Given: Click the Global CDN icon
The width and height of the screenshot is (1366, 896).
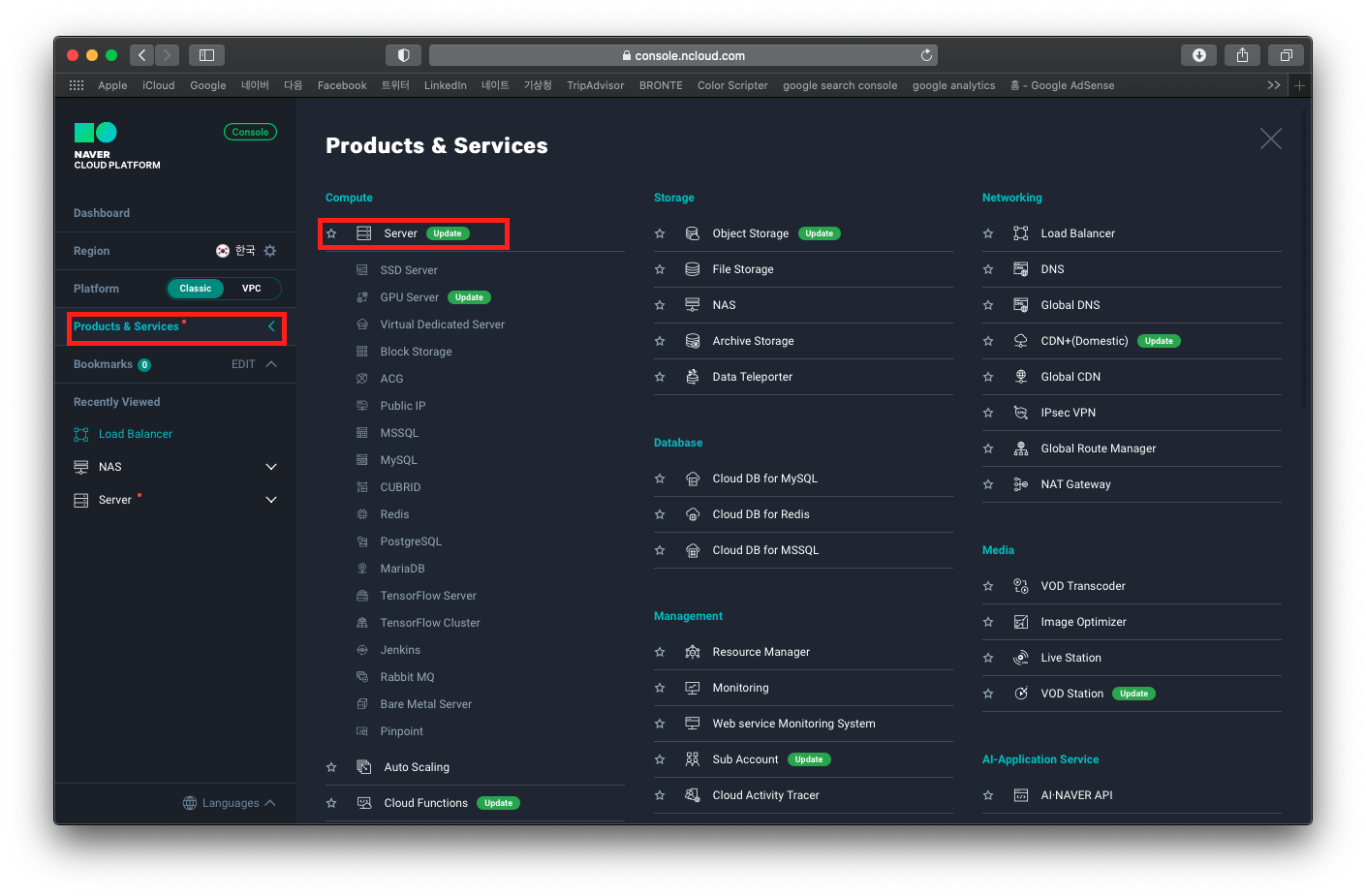Looking at the screenshot, I should tap(1021, 377).
